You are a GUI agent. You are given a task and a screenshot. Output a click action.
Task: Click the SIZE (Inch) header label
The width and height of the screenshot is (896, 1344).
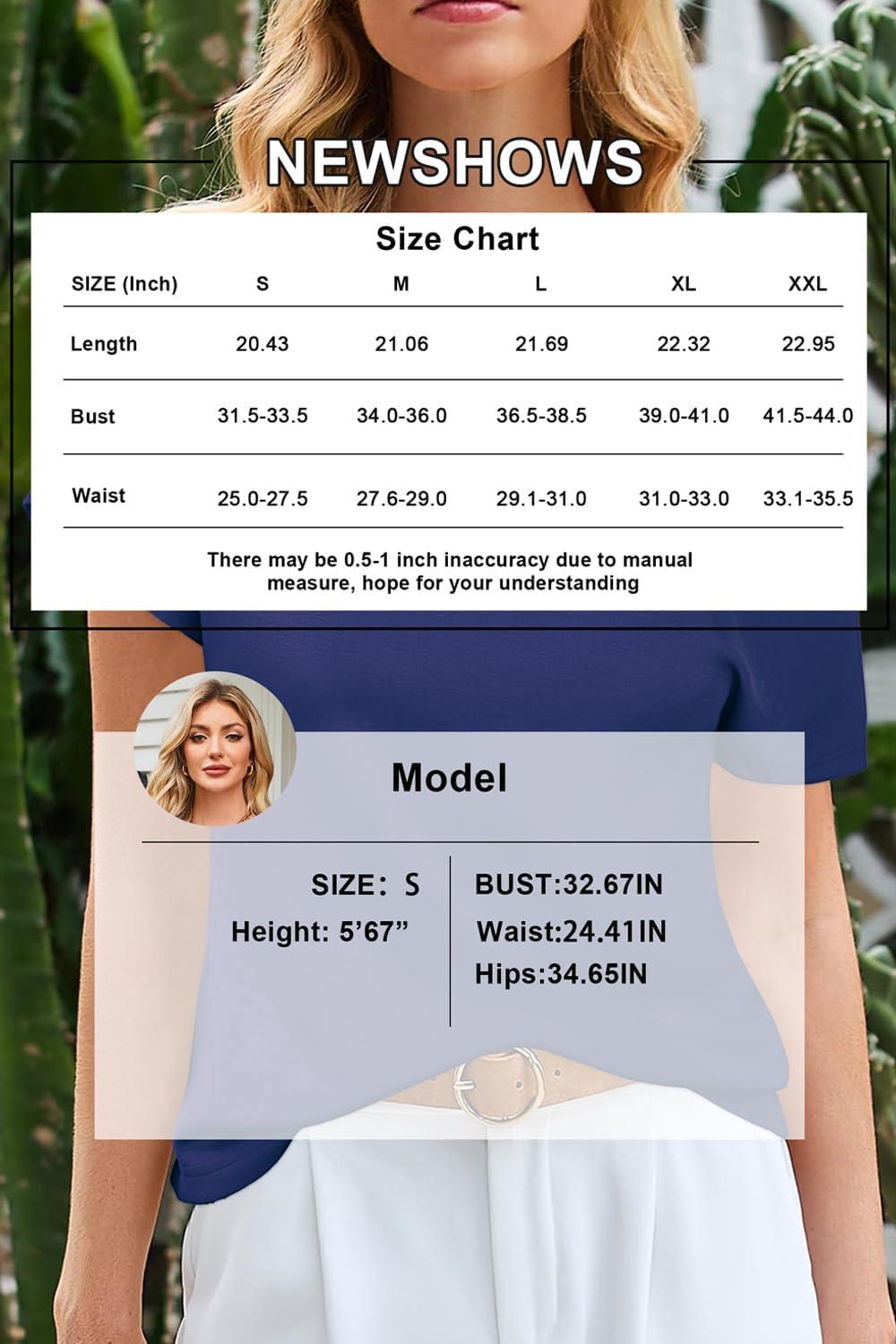(125, 284)
